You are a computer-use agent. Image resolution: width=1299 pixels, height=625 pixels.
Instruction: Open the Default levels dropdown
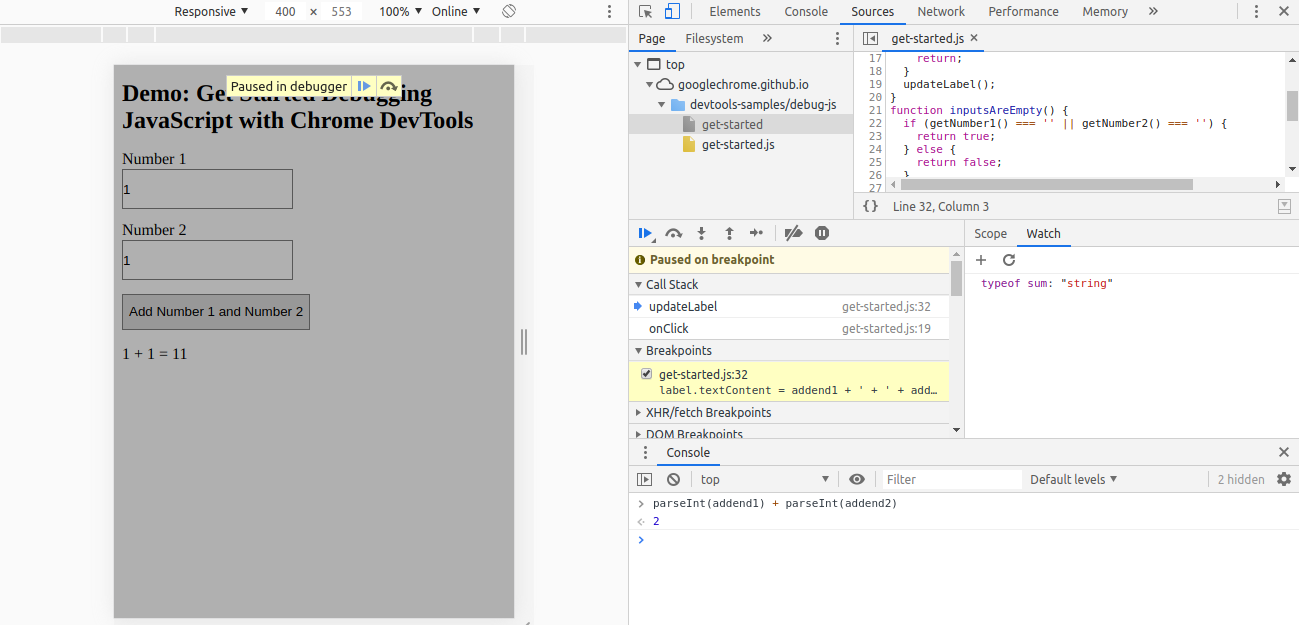(1073, 479)
